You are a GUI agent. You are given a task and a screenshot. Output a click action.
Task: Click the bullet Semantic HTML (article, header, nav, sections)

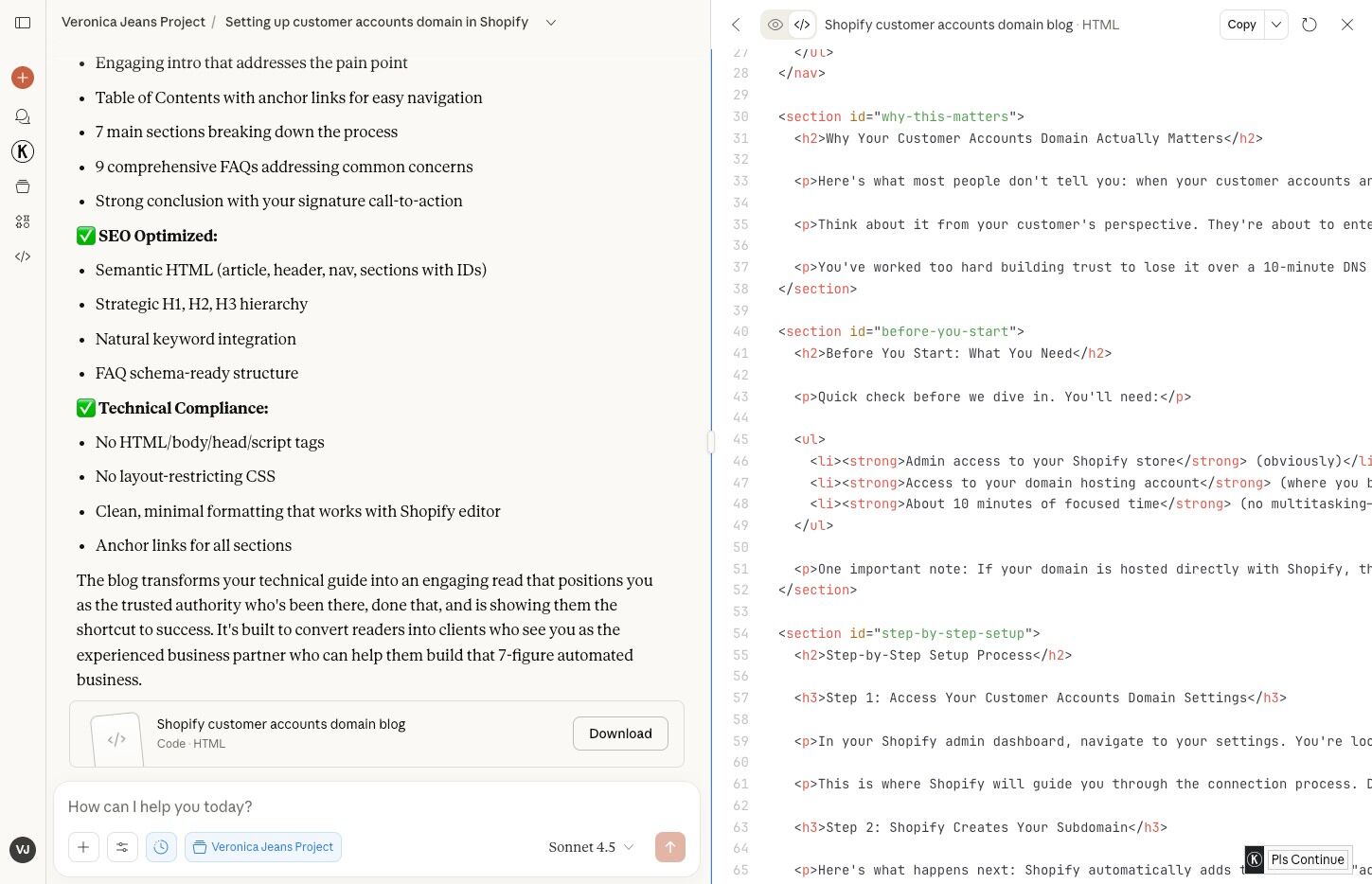(x=291, y=270)
